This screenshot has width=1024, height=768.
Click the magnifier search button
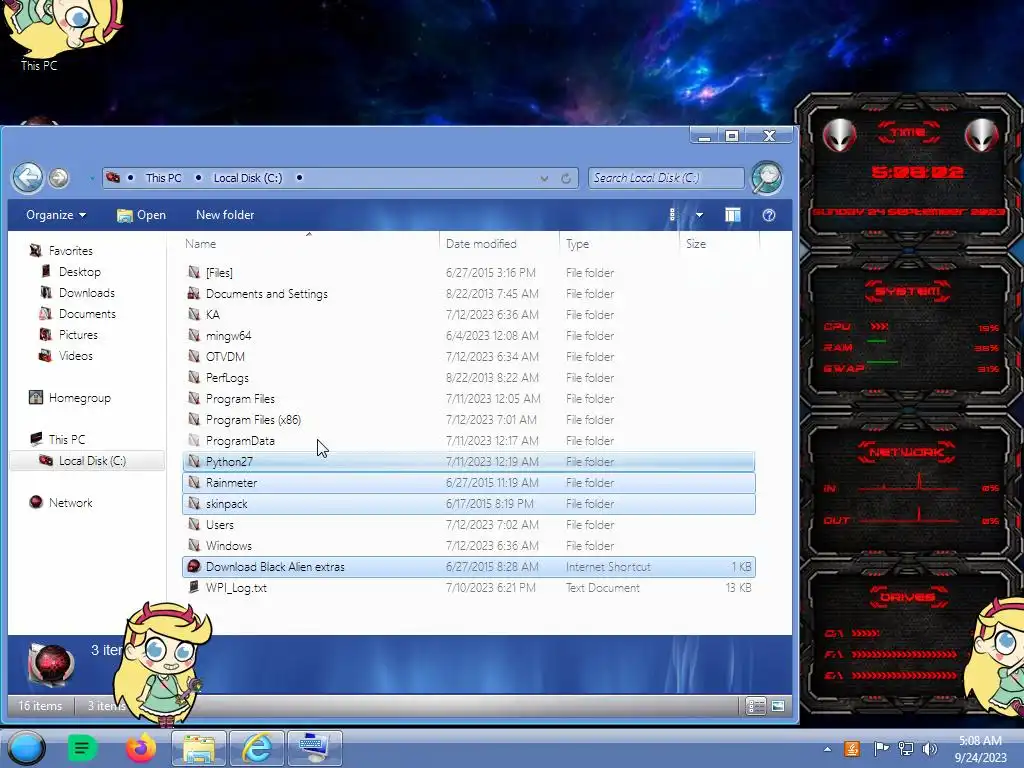coord(767,178)
